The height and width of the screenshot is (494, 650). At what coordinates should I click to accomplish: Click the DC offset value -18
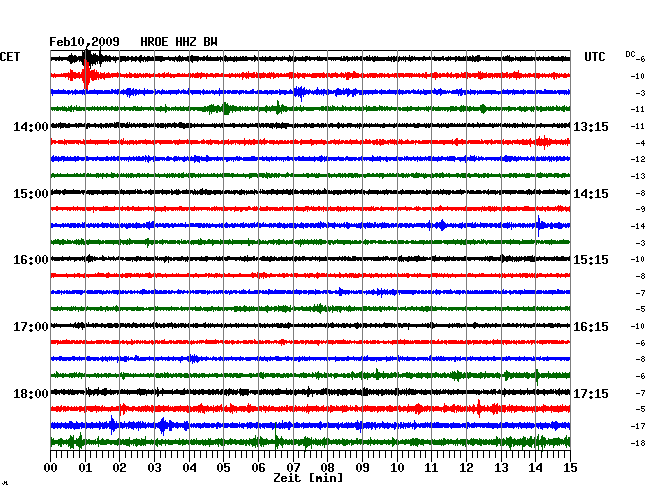coord(638,443)
